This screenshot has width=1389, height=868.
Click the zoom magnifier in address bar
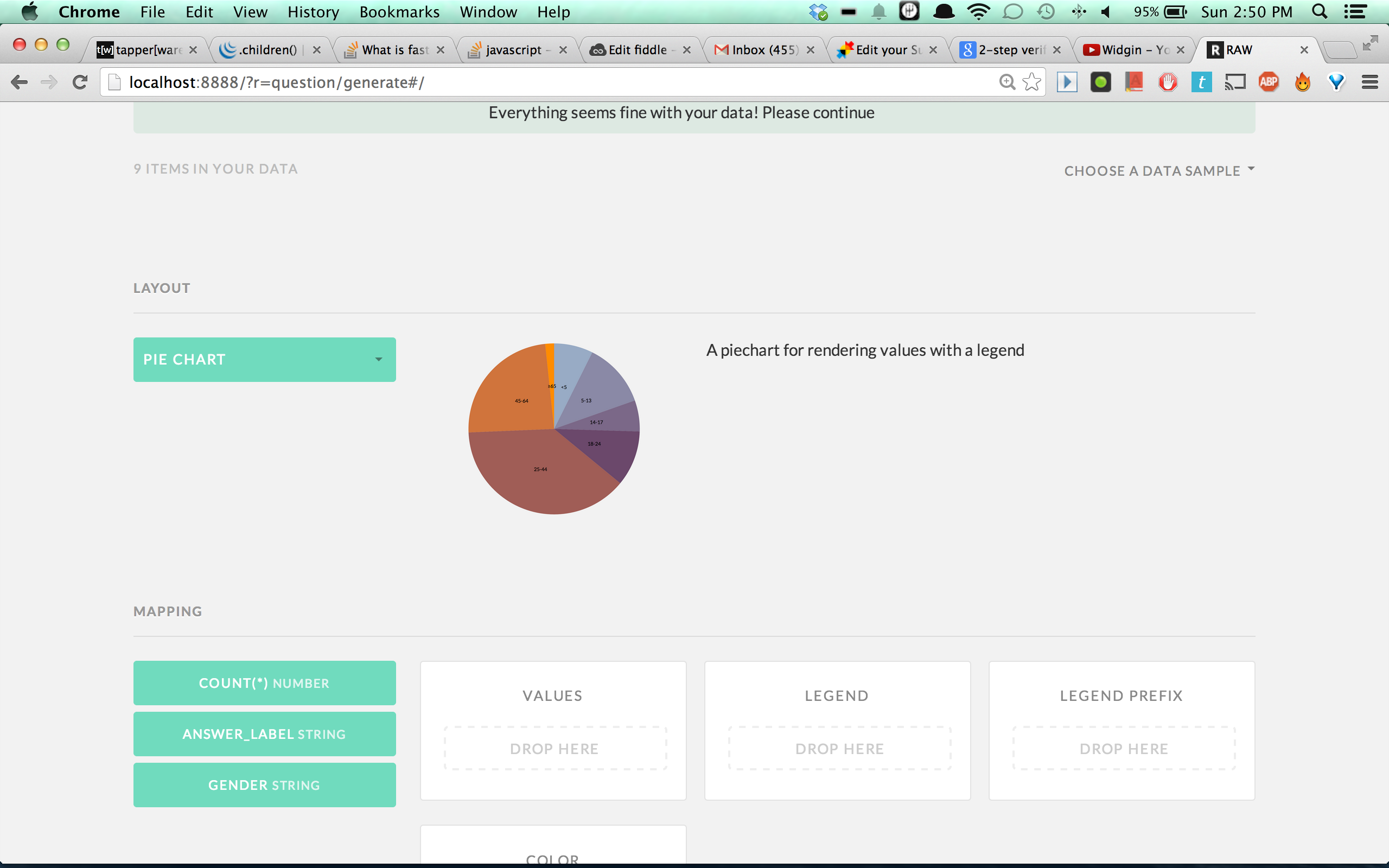point(1006,82)
